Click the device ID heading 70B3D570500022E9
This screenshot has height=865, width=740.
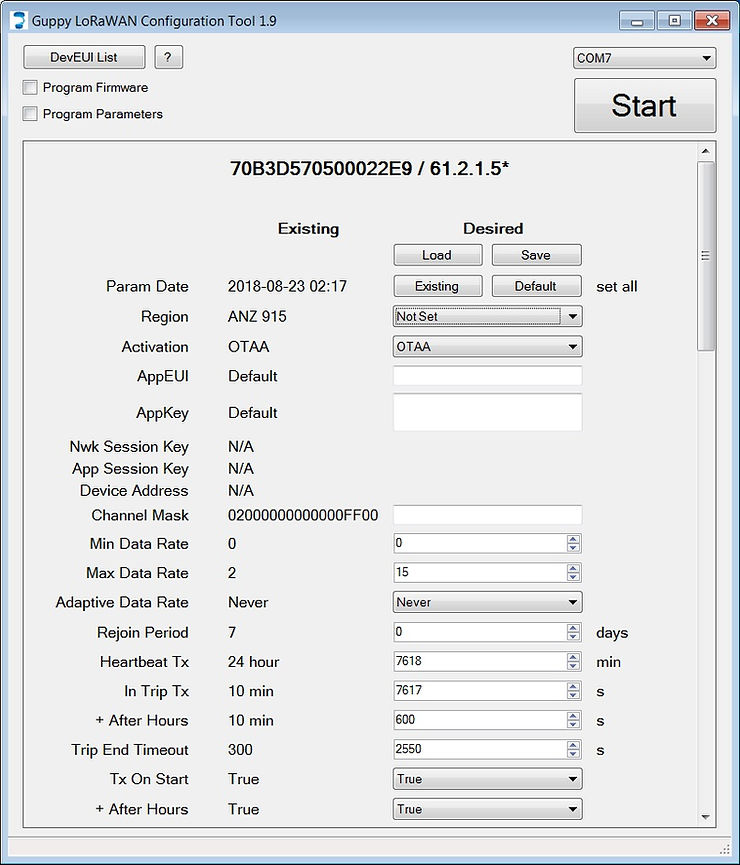321,168
